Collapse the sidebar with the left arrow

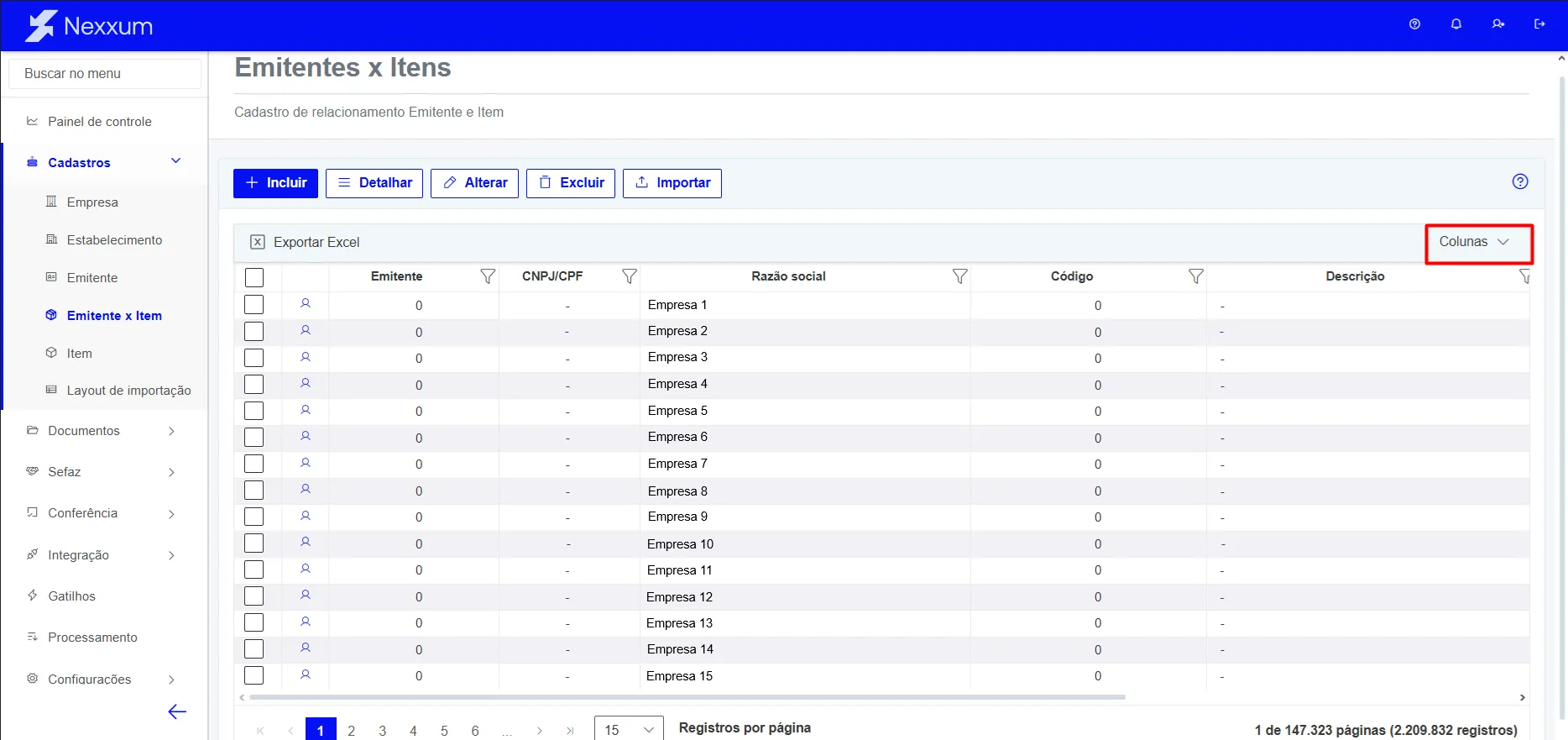tap(177, 712)
